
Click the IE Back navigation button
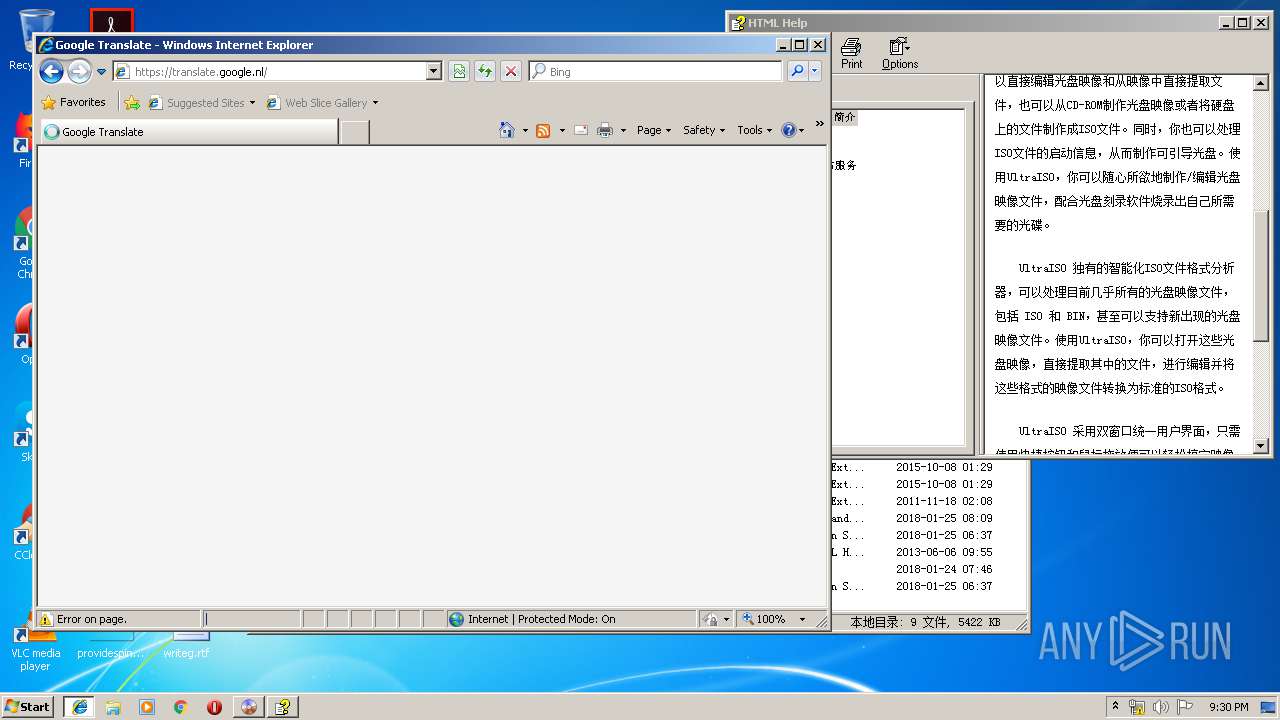click(x=52, y=71)
